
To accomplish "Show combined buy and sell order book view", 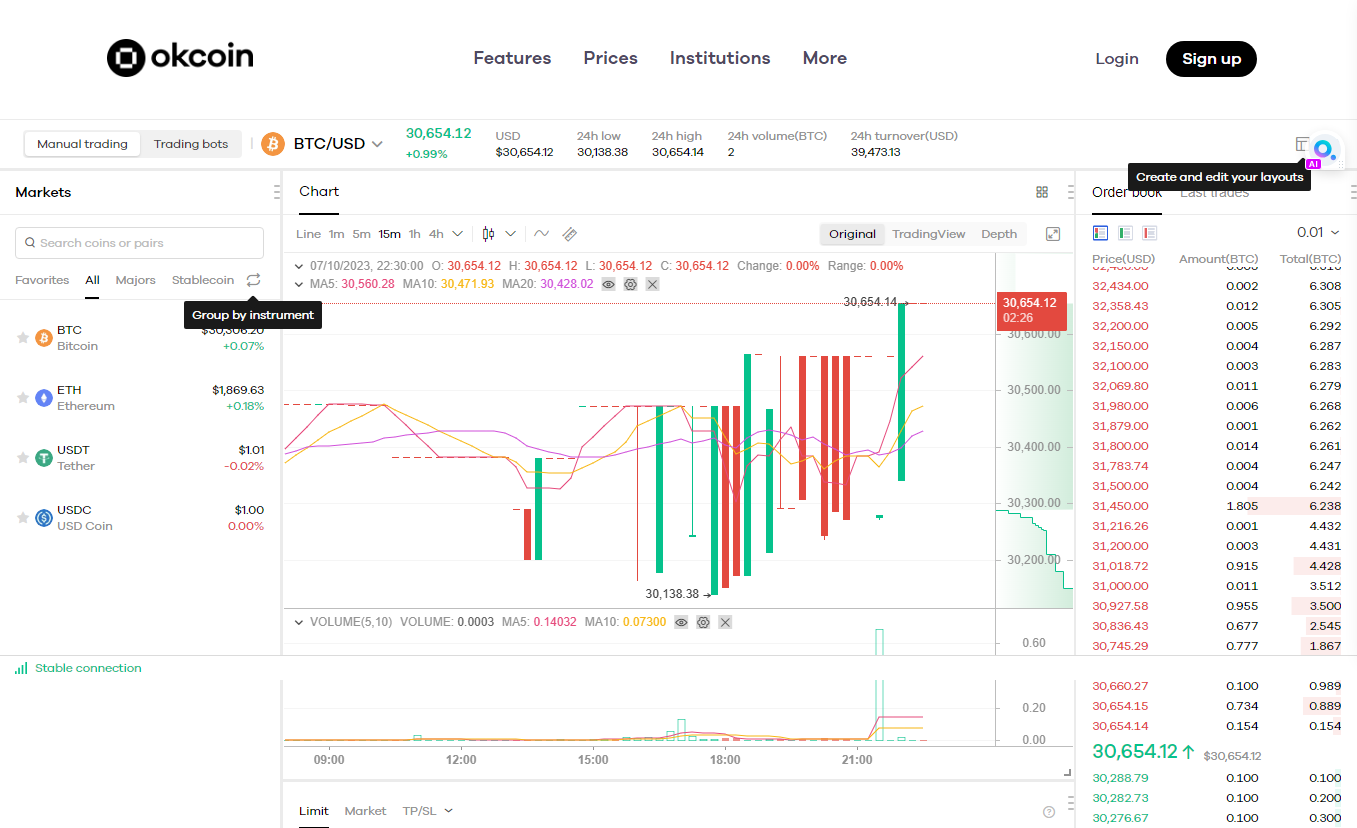I will pyautogui.click(x=1101, y=233).
